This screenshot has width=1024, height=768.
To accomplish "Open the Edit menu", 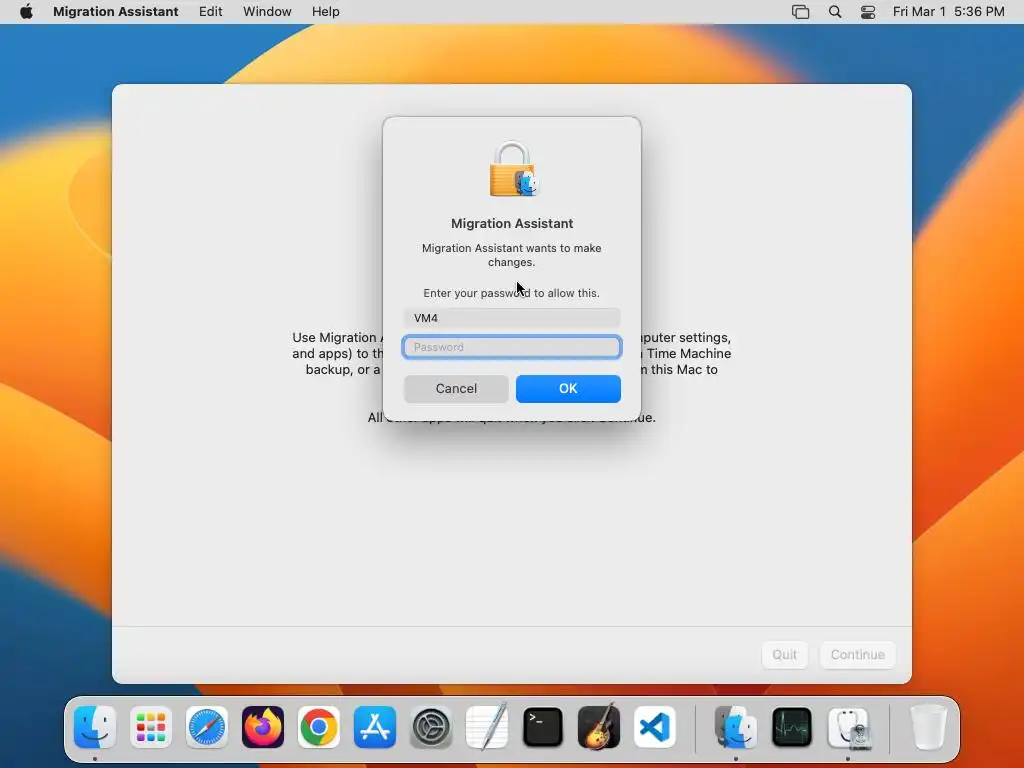I will click(210, 12).
